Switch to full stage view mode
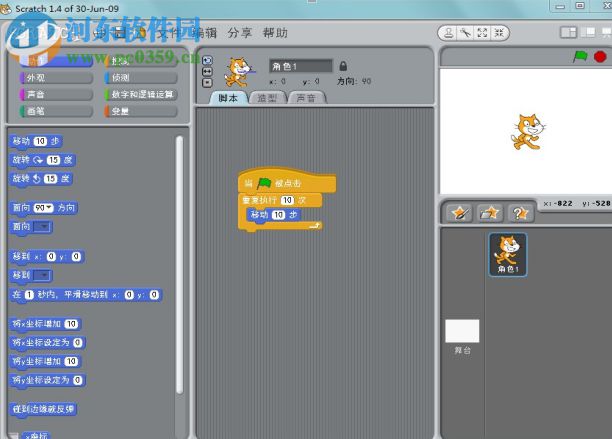The height and width of the screenshot is (439, 612). tap(588, 32)
